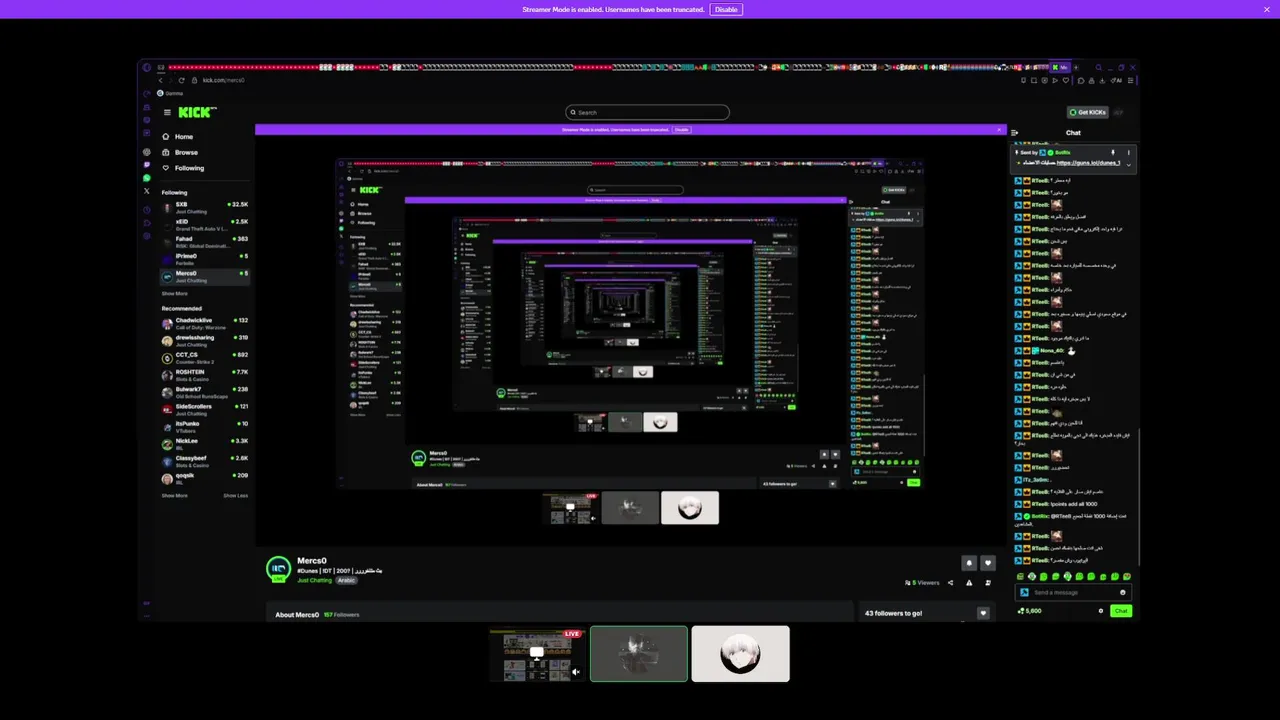Open recommended channel ROSHTEIN
The height and width of the screenshot is (720, 1280).
coord(205,375)
